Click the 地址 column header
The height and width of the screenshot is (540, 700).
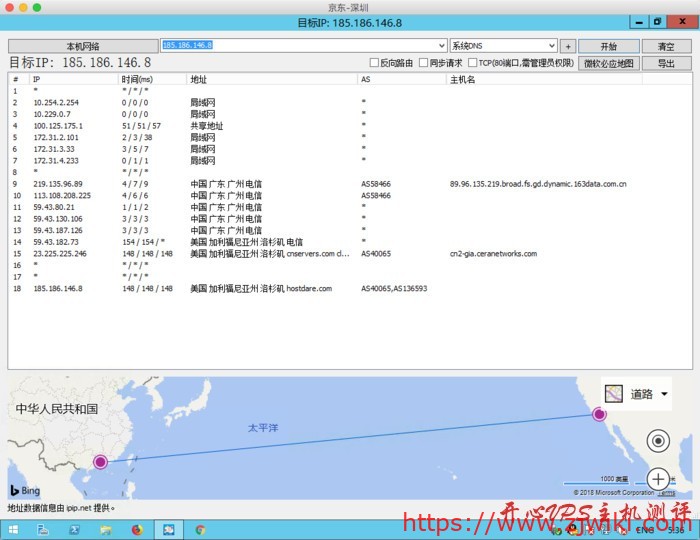click(x=272, y=79)
